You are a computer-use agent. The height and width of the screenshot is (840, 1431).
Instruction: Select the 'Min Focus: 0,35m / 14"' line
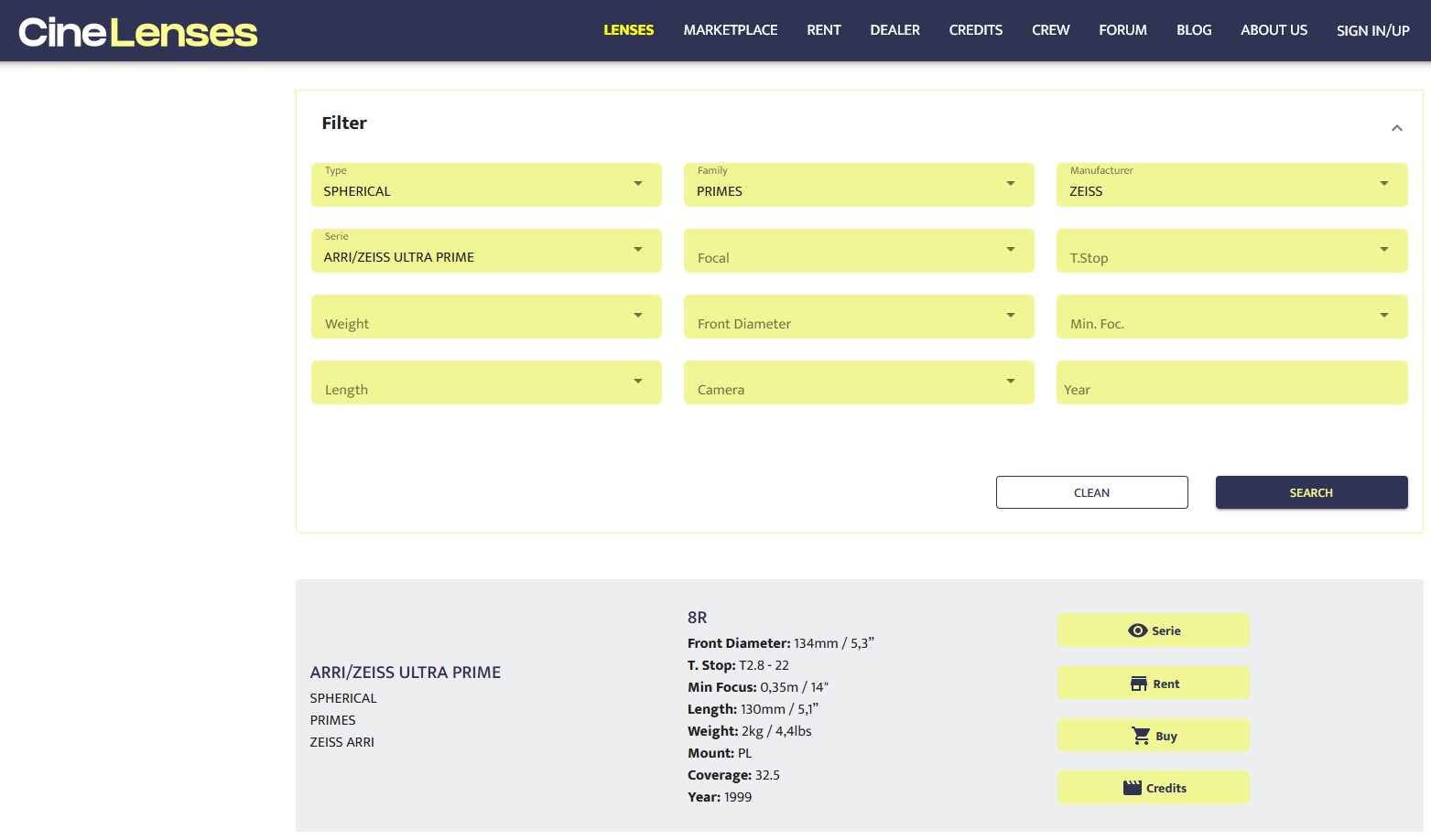(758, 687)
